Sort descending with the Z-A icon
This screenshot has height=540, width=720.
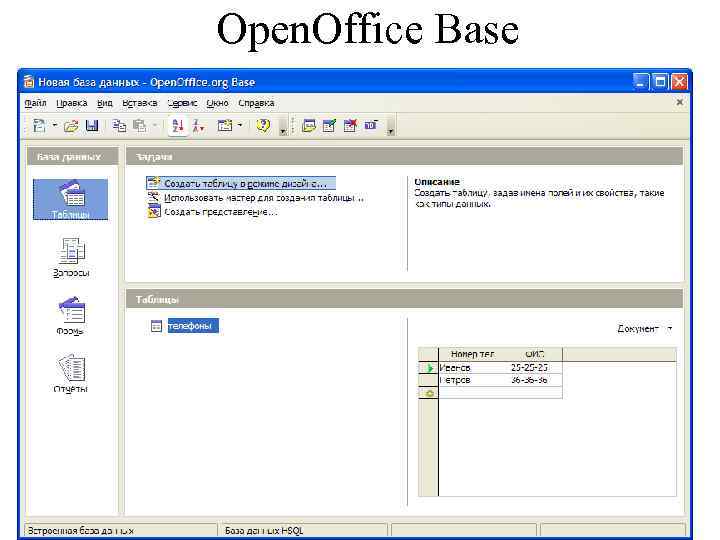point(198,125)
